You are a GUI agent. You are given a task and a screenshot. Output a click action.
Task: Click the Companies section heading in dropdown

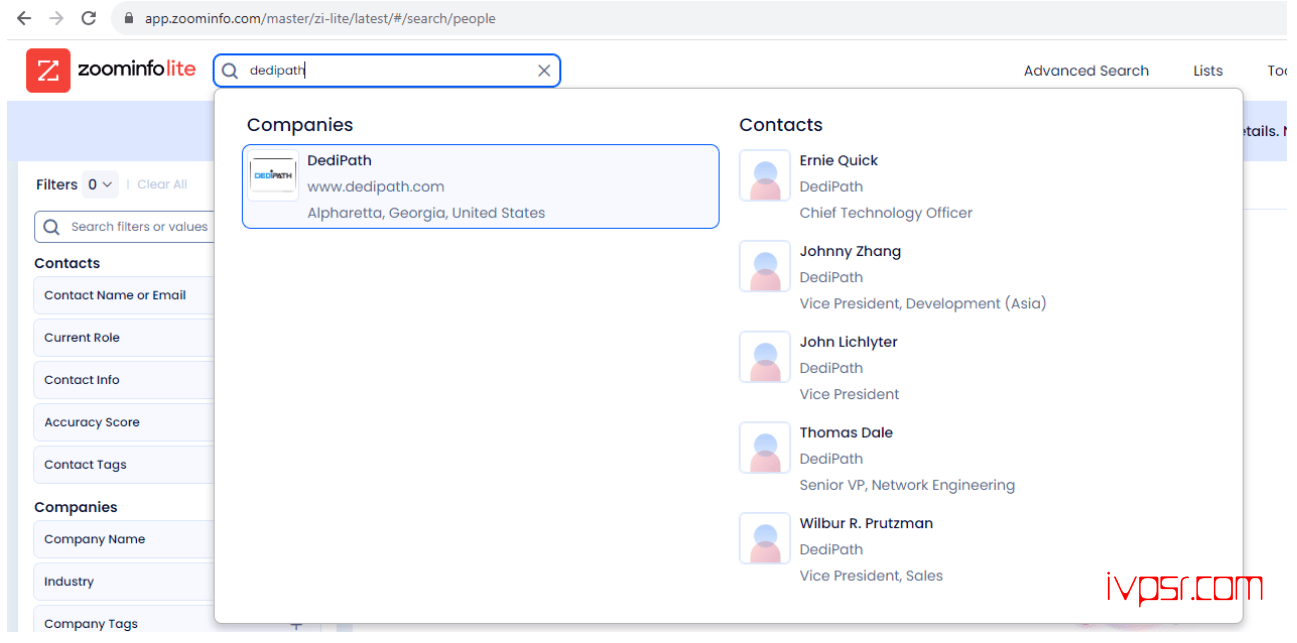click(300, 125)
